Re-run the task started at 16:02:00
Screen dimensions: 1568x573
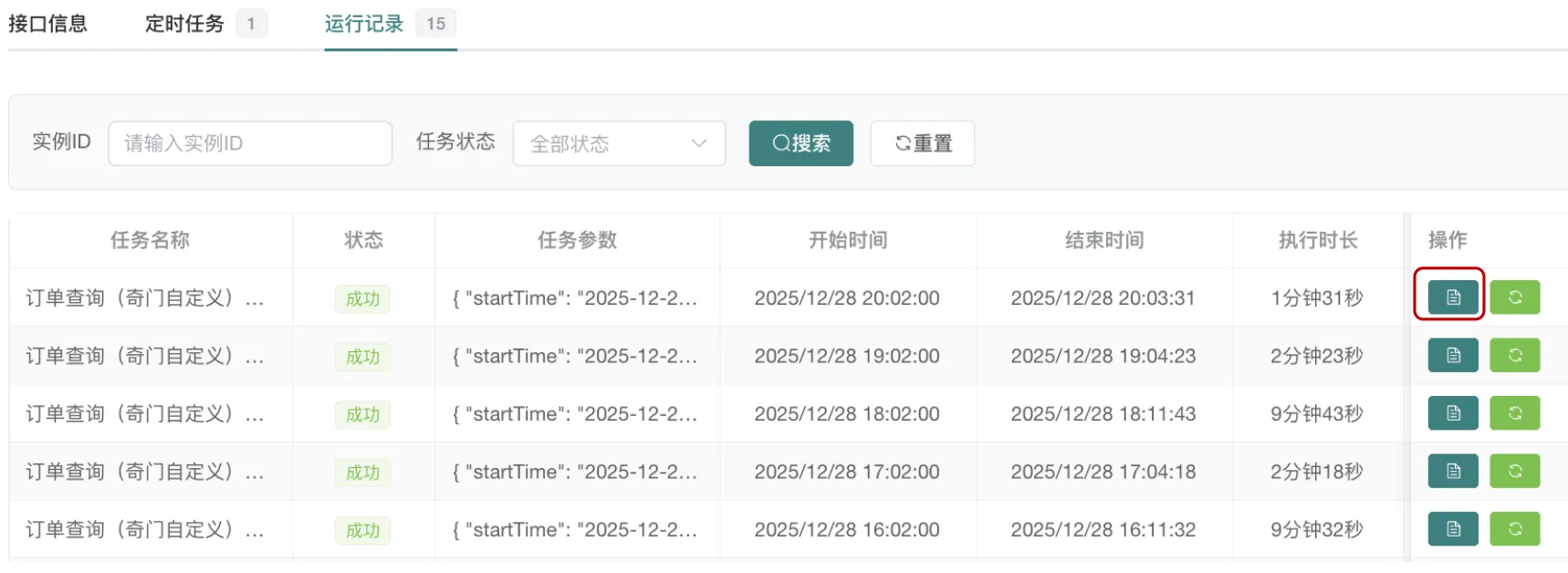click(1514, 529)
